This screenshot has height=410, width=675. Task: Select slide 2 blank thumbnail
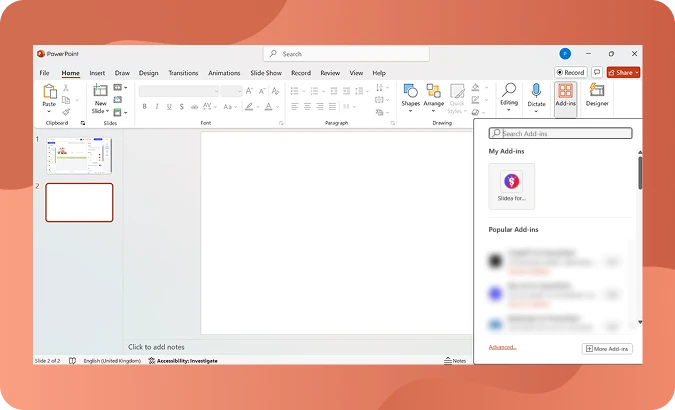pos(79,202)
